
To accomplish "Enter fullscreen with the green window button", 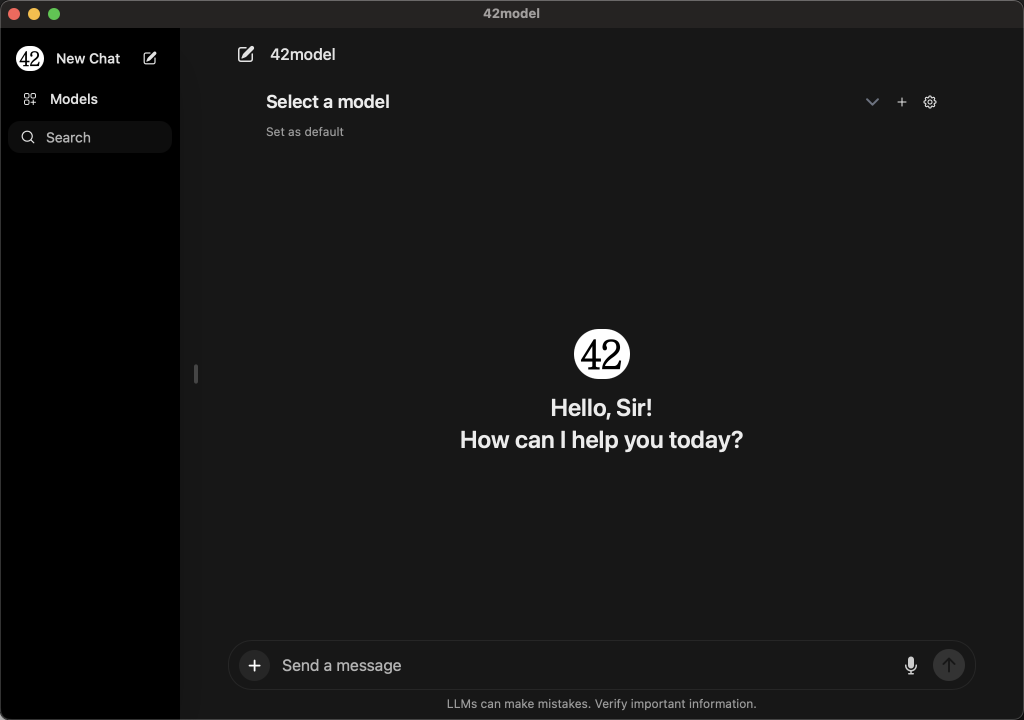I will coord(54,14).
